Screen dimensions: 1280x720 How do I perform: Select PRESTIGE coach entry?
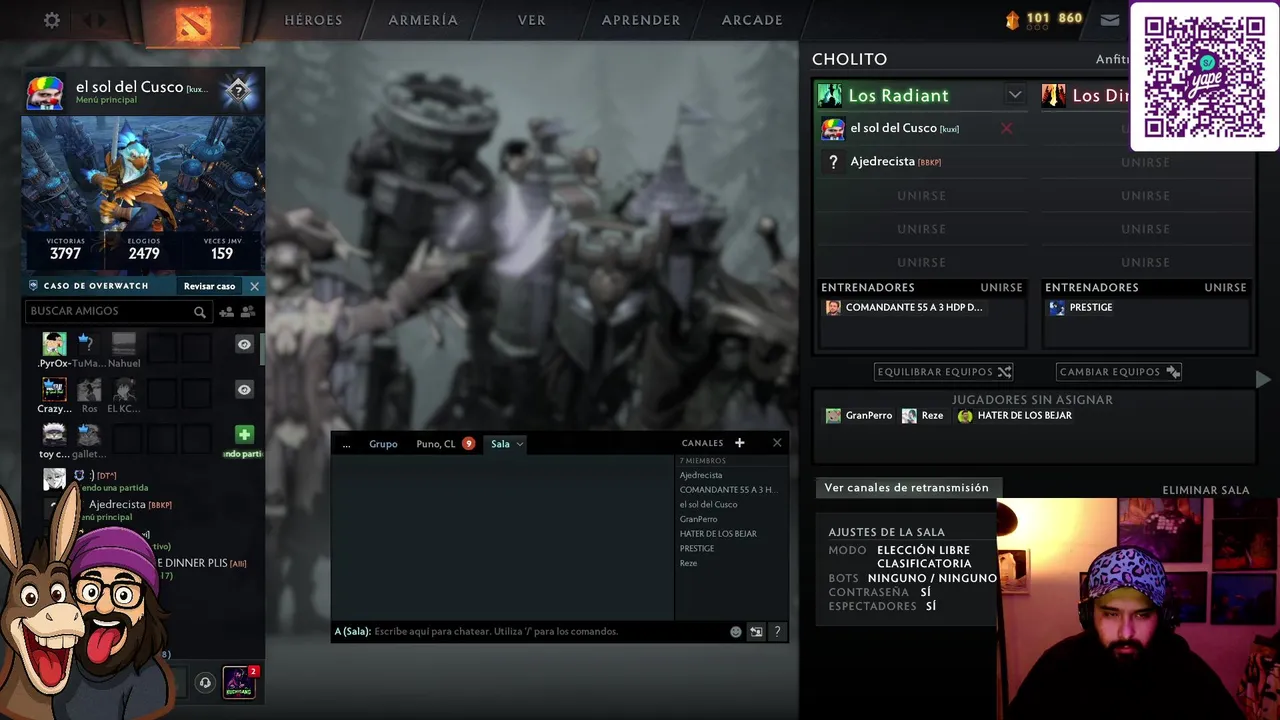coord(1081,308)
